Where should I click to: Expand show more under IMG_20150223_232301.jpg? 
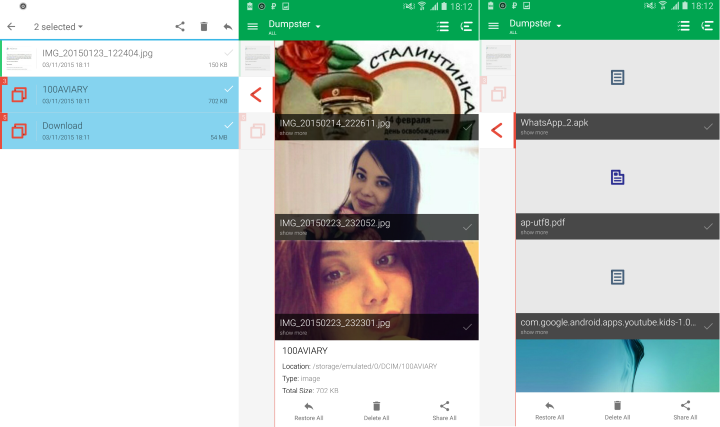point(294,333)
